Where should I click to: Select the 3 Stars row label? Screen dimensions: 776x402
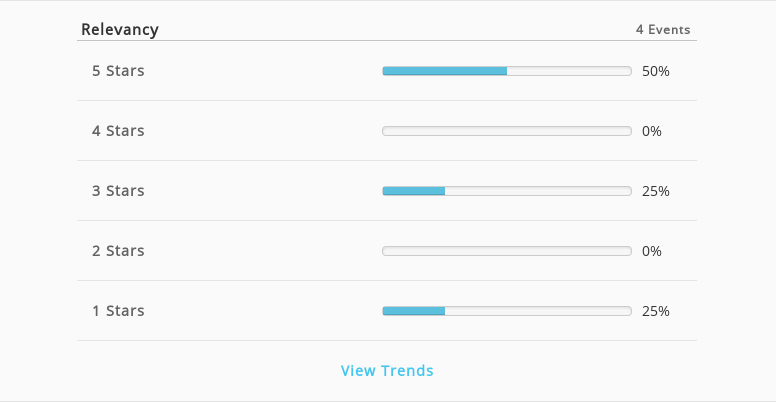[118, 191]
